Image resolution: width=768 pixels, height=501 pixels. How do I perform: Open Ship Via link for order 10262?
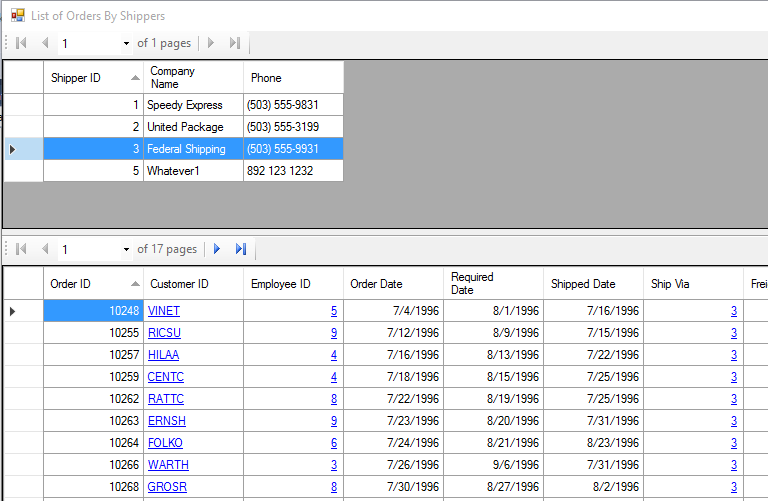click(x=734, y=399)
